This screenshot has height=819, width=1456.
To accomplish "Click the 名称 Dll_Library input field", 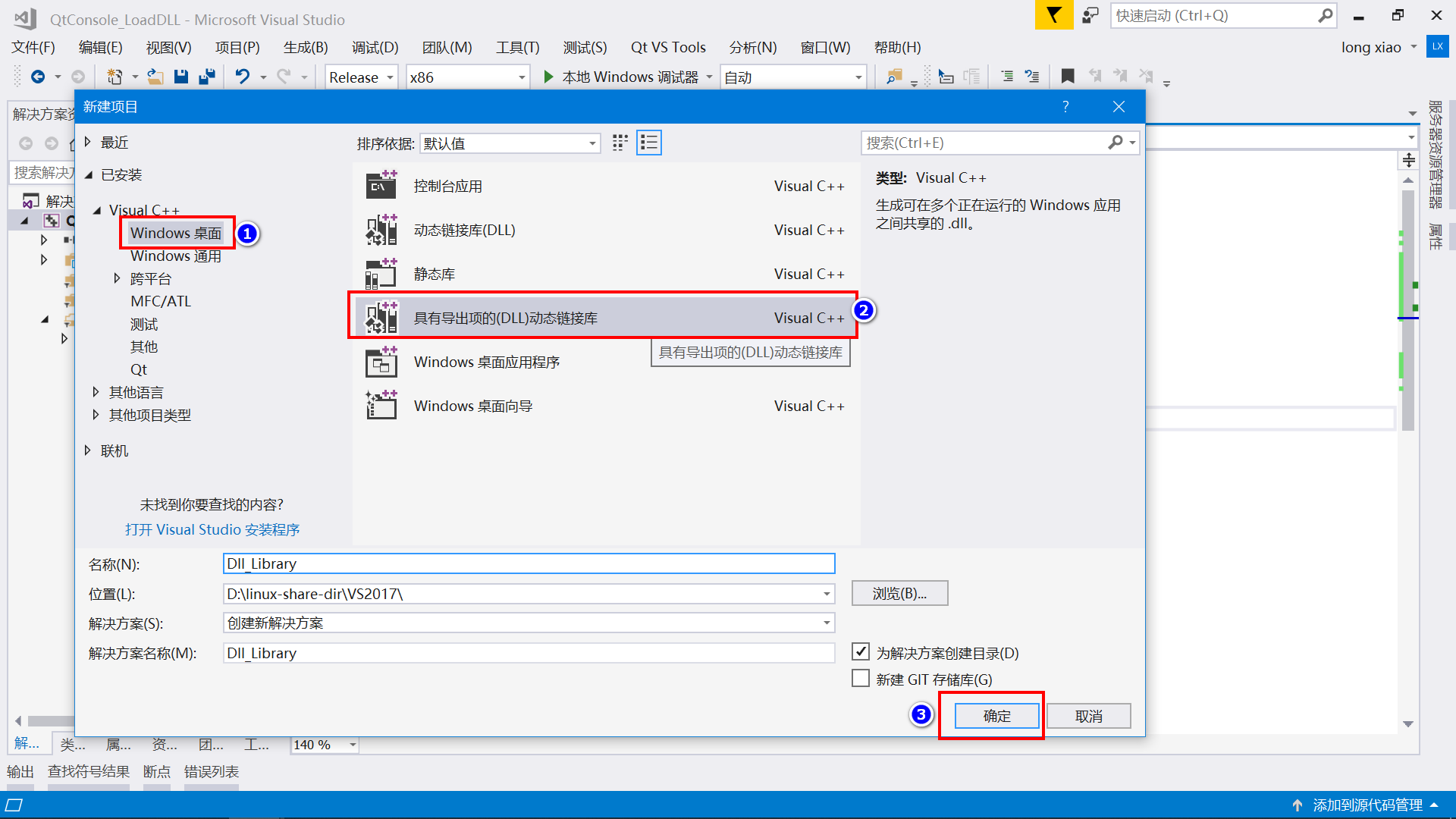I will pos(529,563).
